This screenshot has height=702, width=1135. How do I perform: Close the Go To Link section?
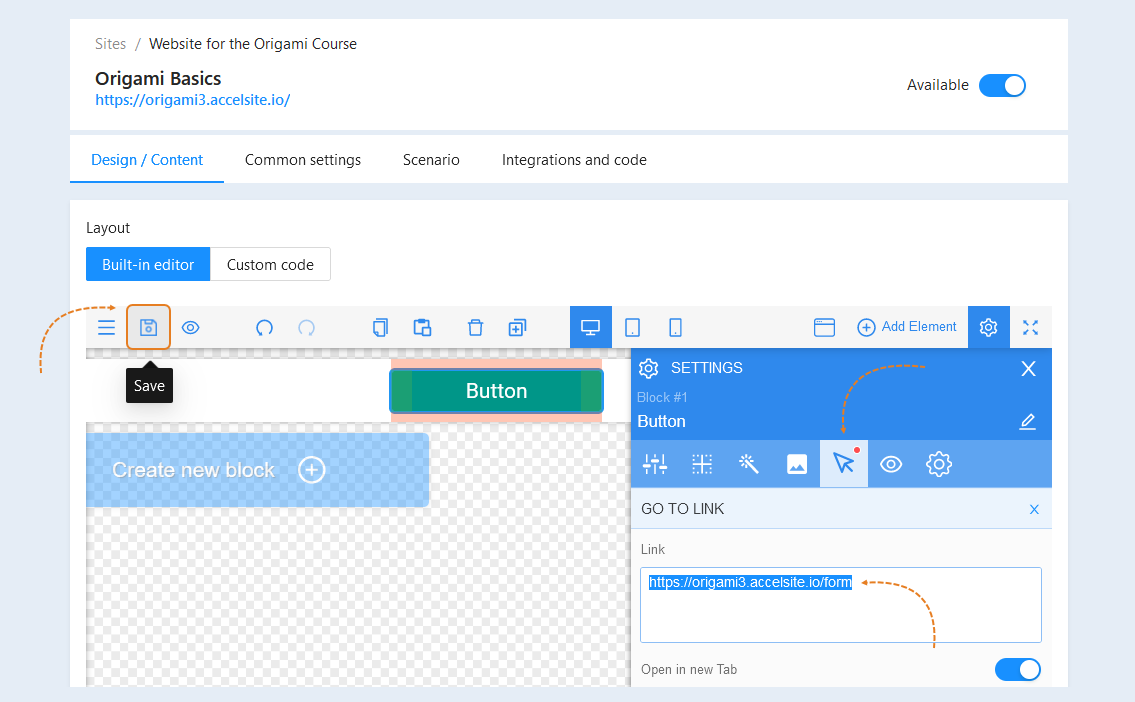(1034, 509)
